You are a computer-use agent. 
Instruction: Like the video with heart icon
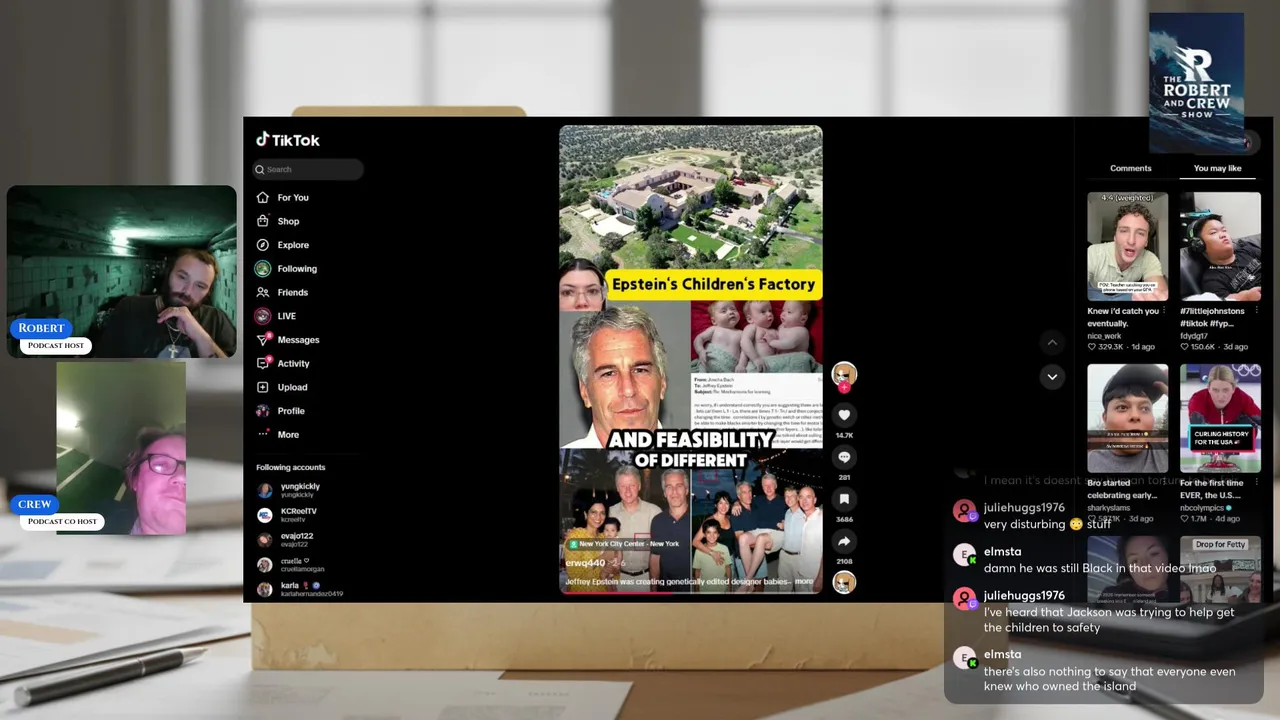pos(844,415)
